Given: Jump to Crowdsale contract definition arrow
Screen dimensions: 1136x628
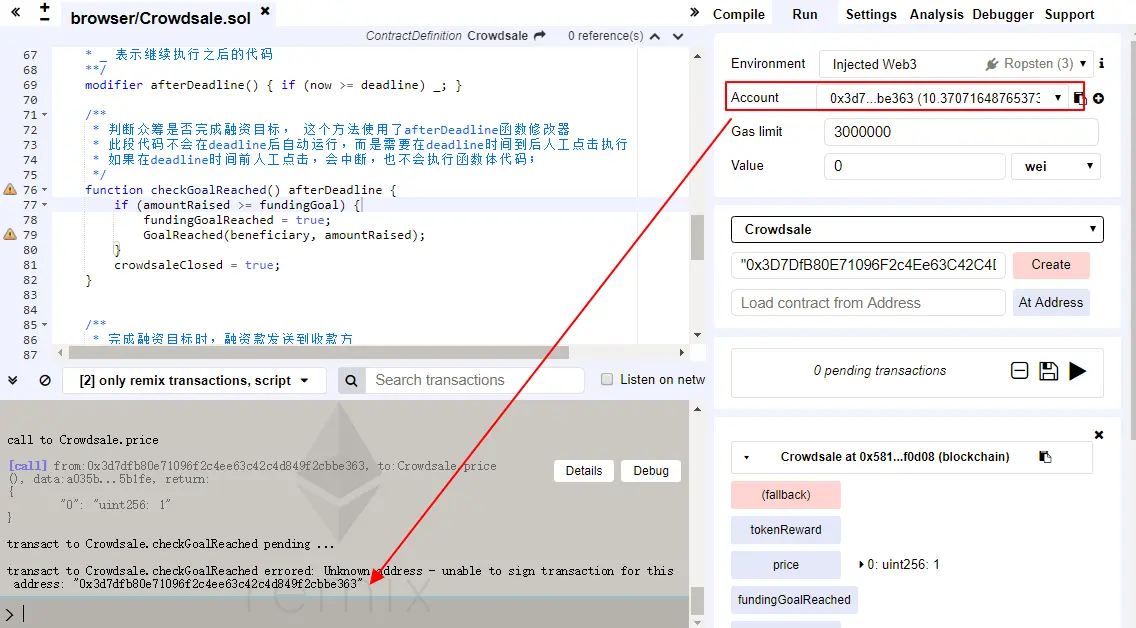Looking at the screenshot, I should tap(540, 35).
